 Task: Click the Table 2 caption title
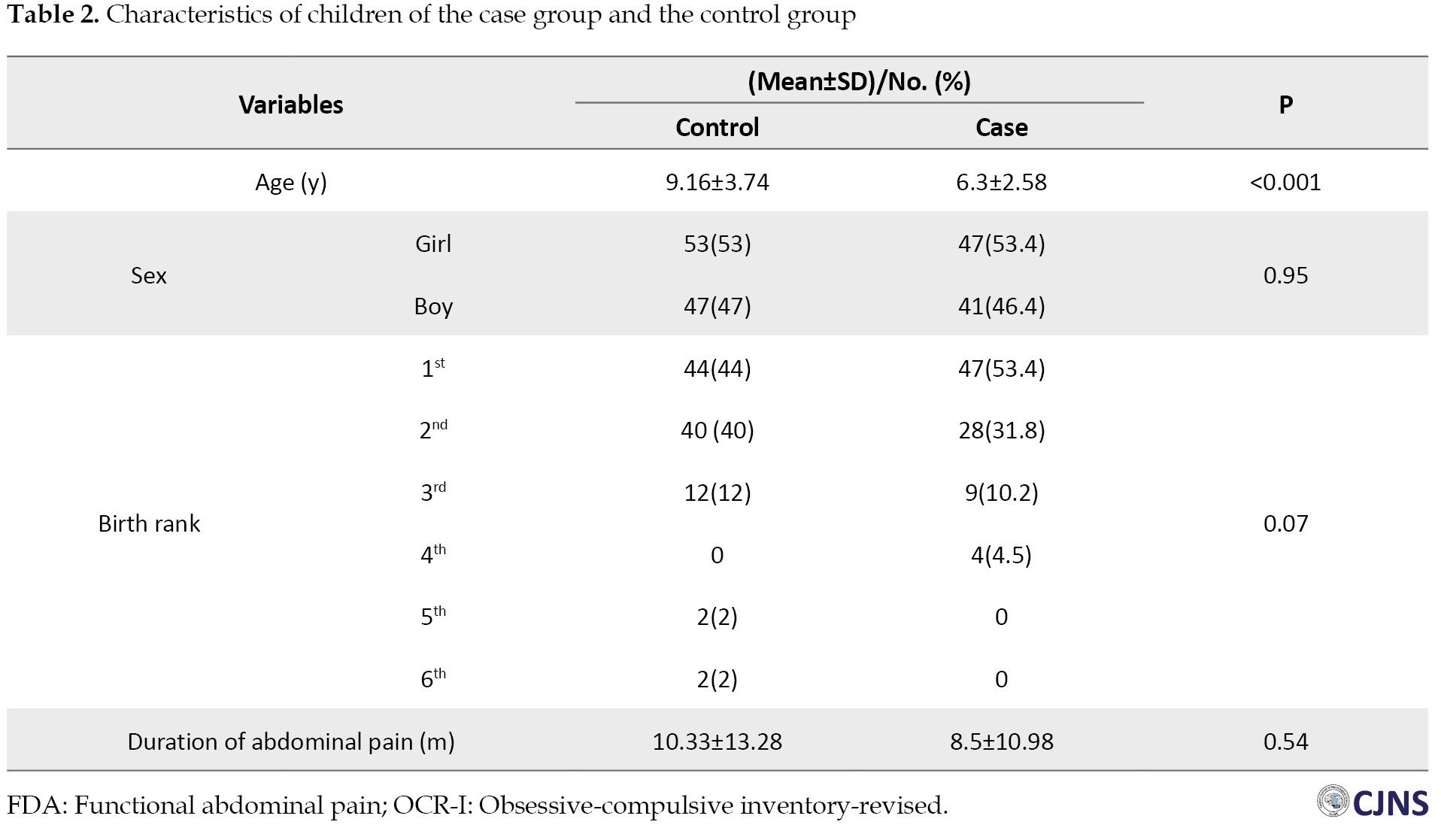coord(431,15)
